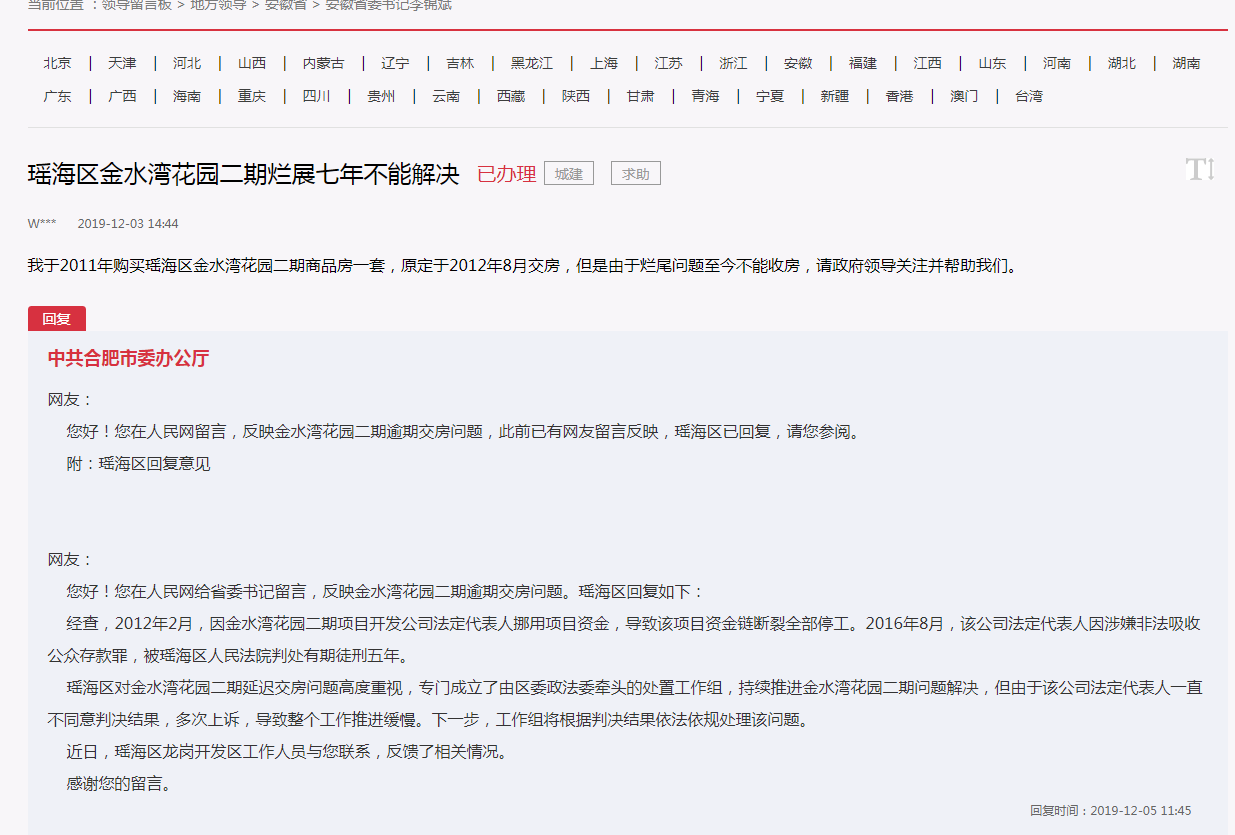Select 安徽 in the province list
1235x835 pixels.
(x=798, y=63)
